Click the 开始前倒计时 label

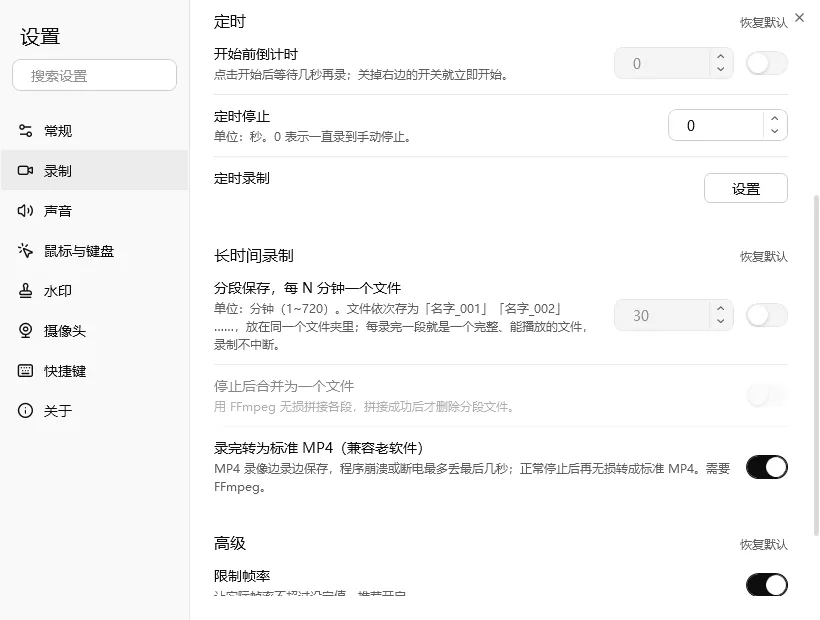256,54
